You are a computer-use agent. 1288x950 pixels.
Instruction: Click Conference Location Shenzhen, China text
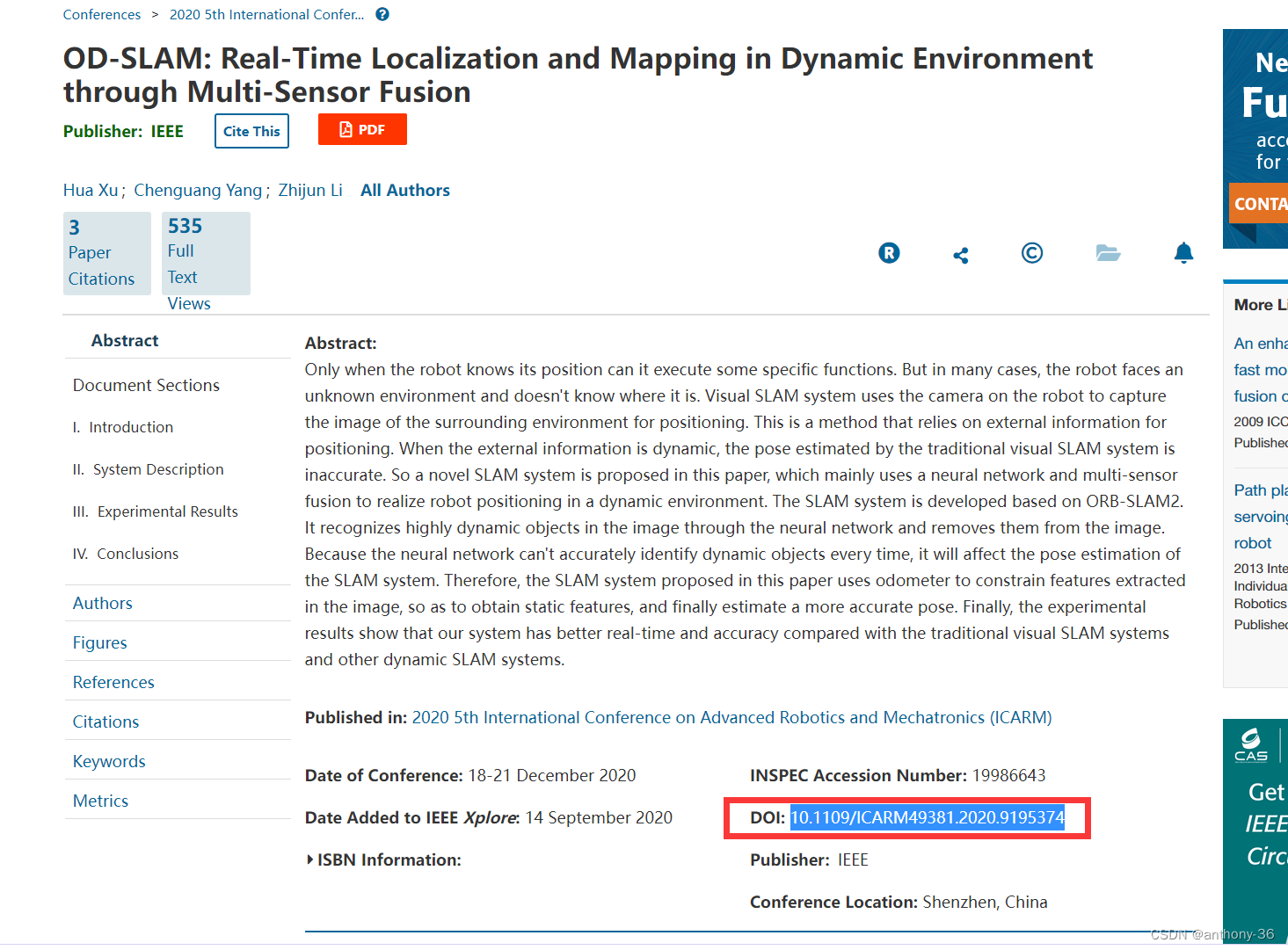click(899, 902)
